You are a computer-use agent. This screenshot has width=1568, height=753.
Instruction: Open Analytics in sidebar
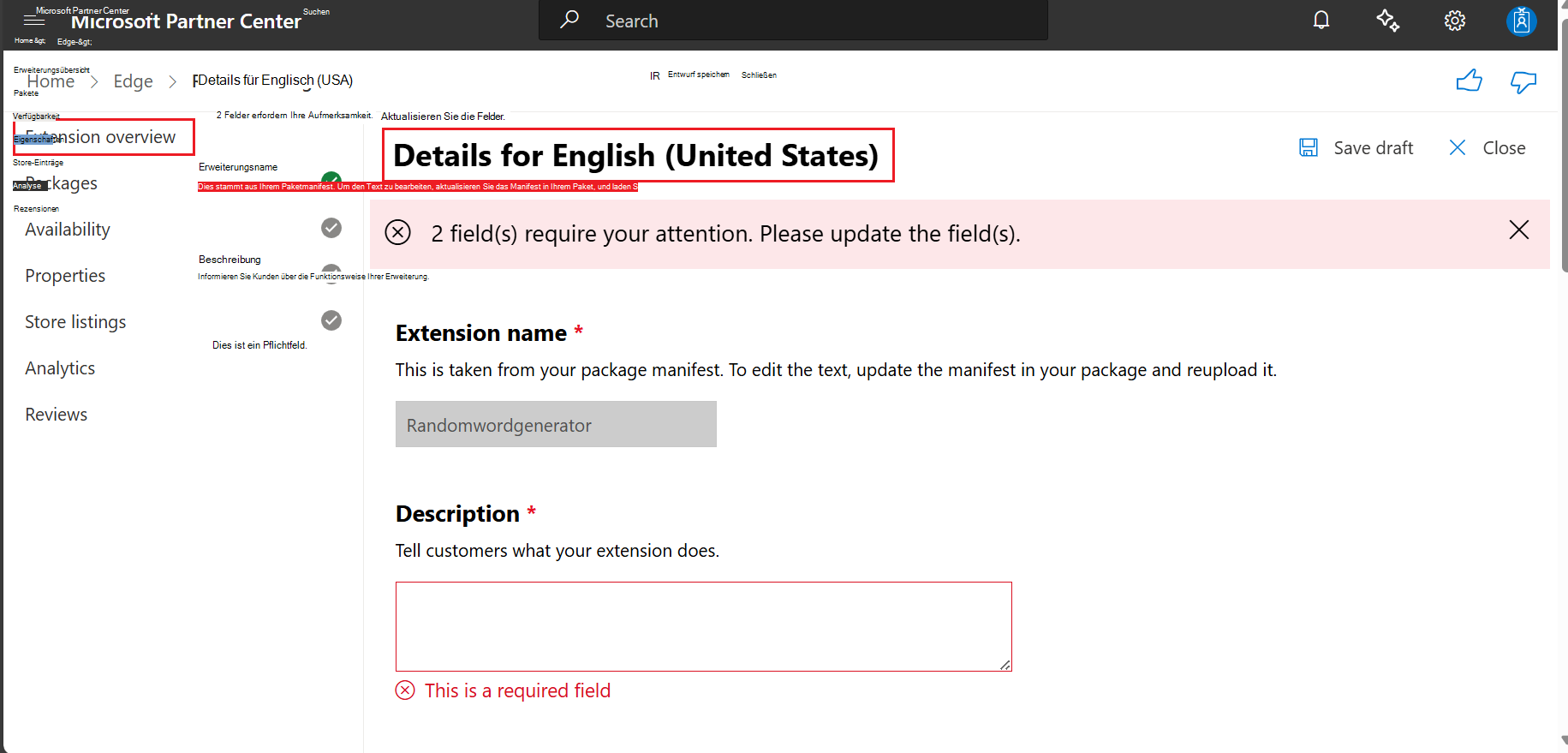click(x=60, y=368)
